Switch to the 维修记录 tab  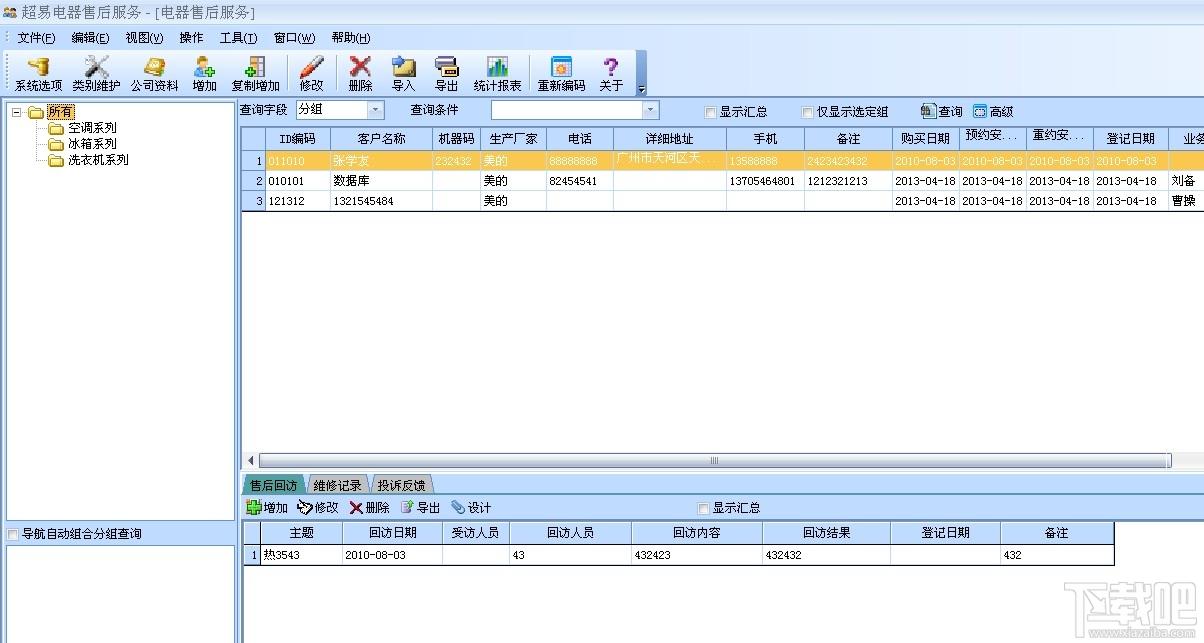pos(337,485)
